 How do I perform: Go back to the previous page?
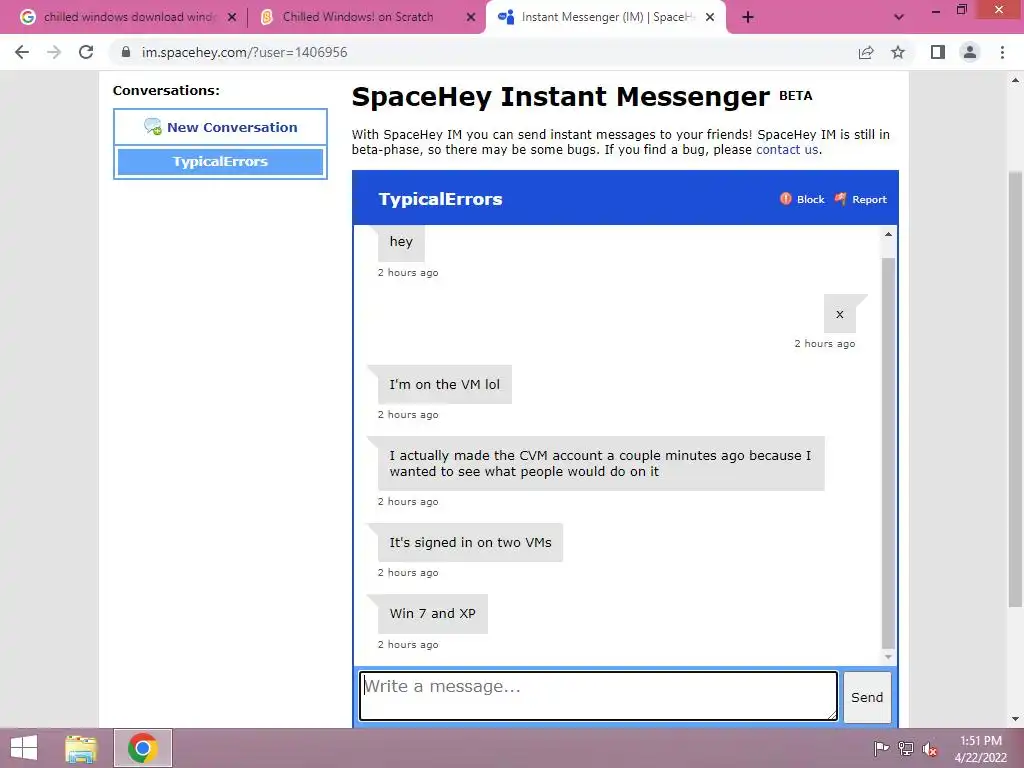(22, 52)
